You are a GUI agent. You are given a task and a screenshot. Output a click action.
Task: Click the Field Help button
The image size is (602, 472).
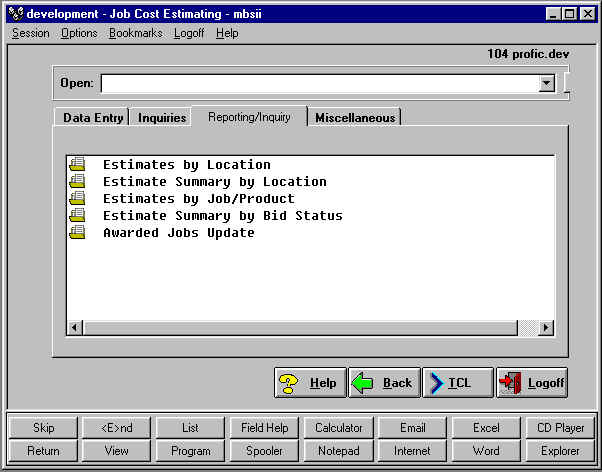point(264,428)
